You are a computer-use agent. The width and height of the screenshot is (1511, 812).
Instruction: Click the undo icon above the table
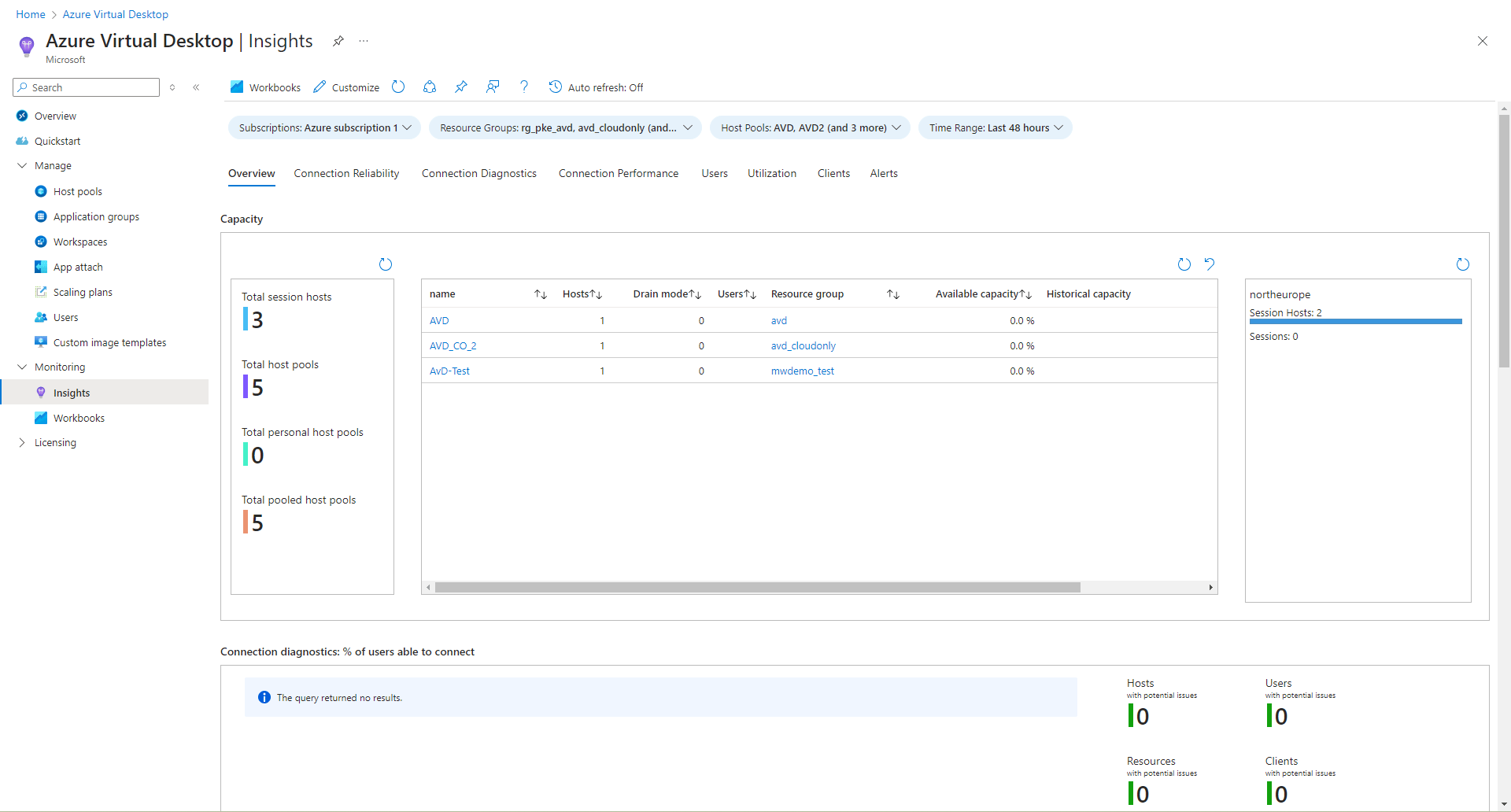[x=1210, y=264]
